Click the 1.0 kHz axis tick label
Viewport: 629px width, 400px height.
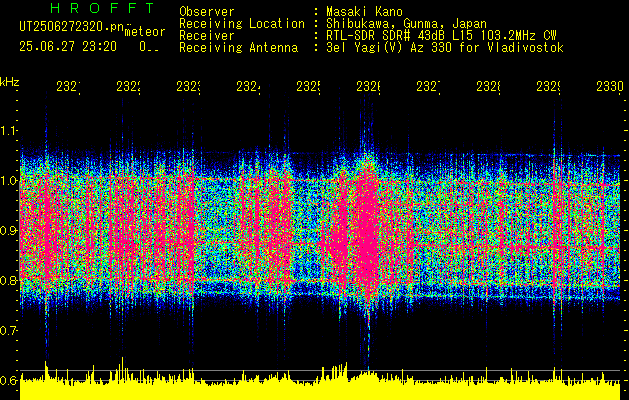[9, 181]
